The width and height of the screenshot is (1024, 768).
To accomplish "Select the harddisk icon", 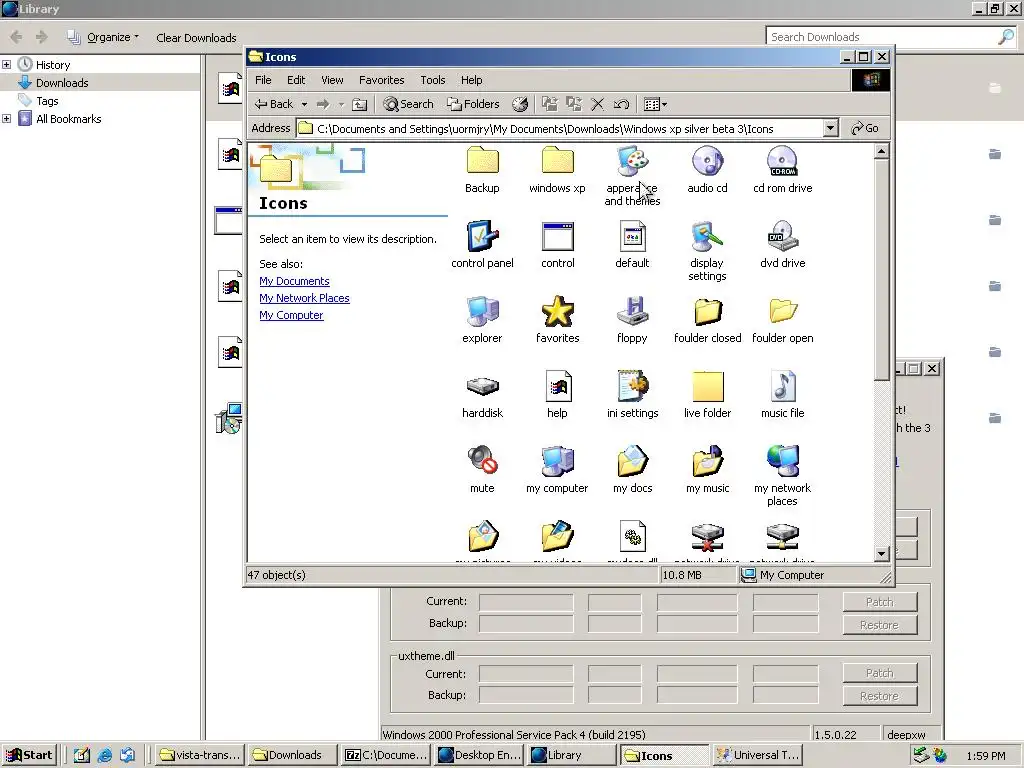I will [483, 387].
